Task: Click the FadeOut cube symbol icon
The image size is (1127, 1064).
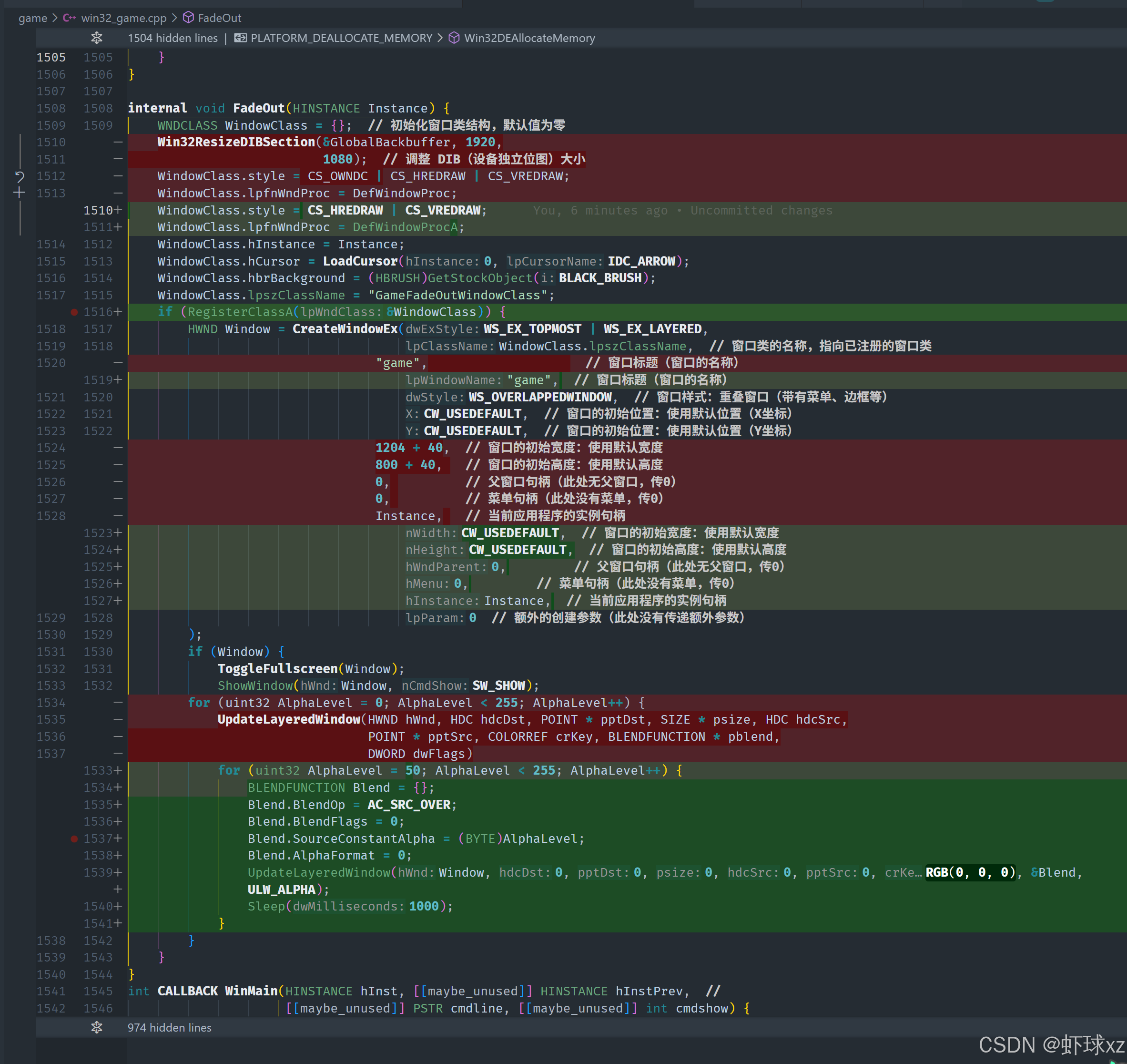Action: (x=188, y=18)
